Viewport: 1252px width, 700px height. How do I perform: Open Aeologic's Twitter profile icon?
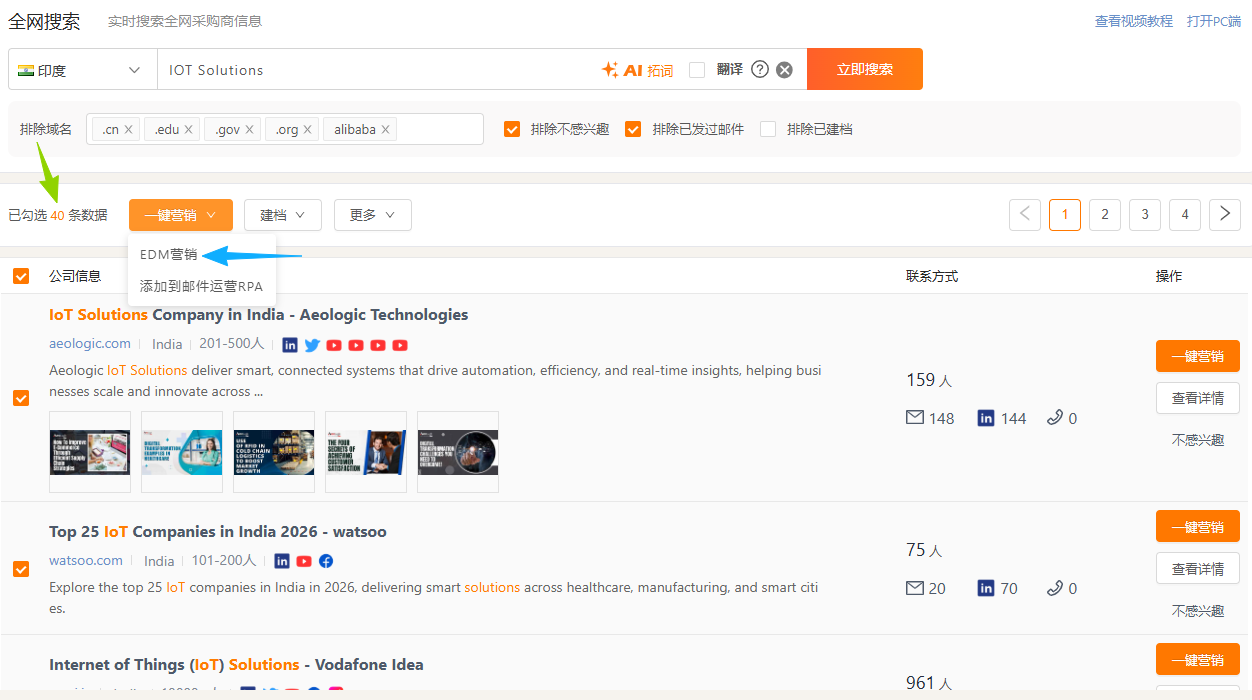point(312,345)
